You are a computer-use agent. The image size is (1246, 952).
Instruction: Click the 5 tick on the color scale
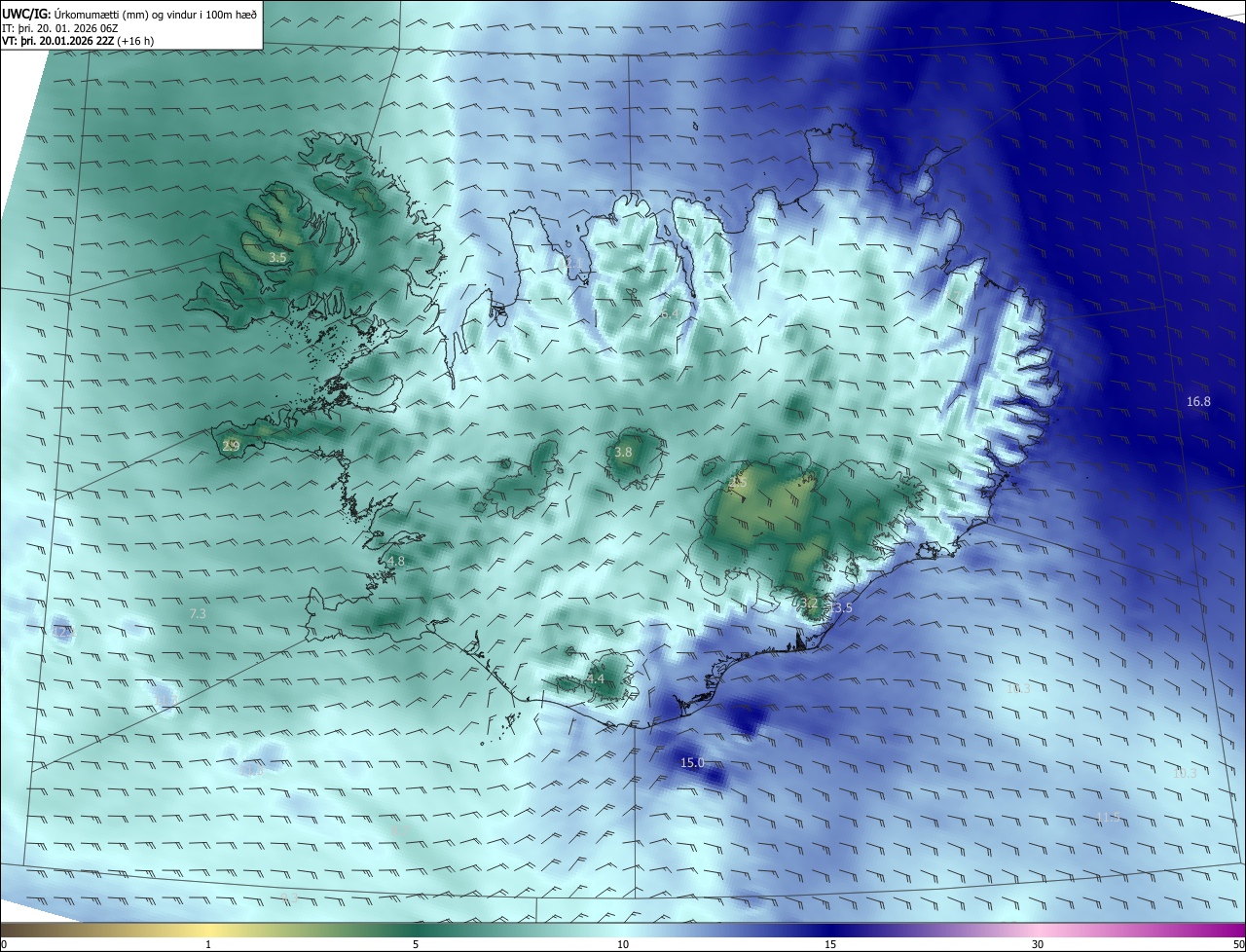pyautogui.click(x=416, y=944)
